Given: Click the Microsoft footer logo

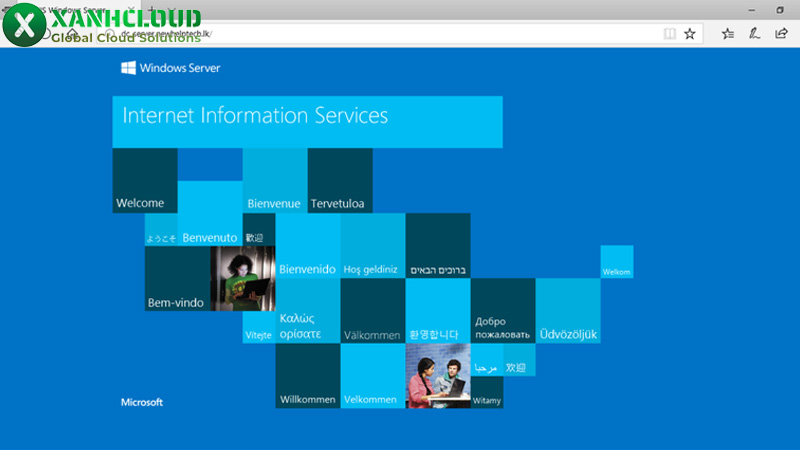Looking at the screenshot, I should [142, 402].
